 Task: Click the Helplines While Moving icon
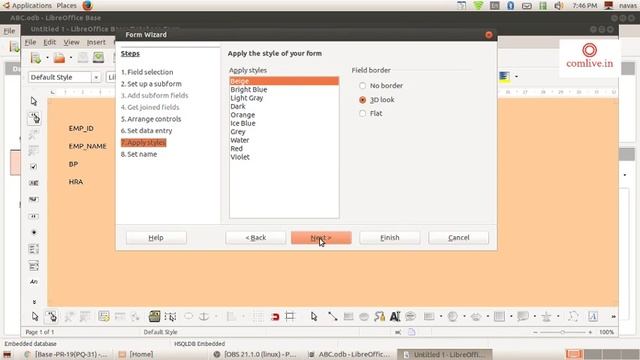(x=290, y=316)
